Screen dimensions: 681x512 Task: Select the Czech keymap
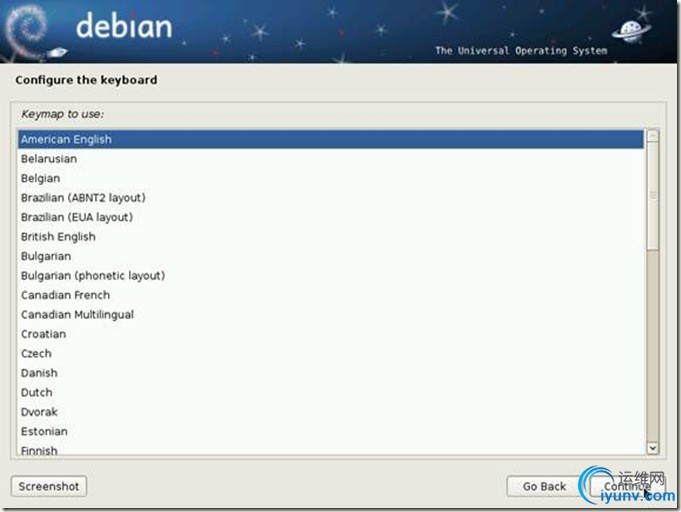(x=331, y=353)
